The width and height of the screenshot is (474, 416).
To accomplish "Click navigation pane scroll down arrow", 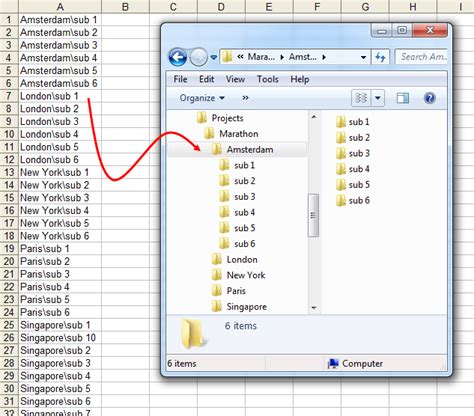I will [314, 308].
